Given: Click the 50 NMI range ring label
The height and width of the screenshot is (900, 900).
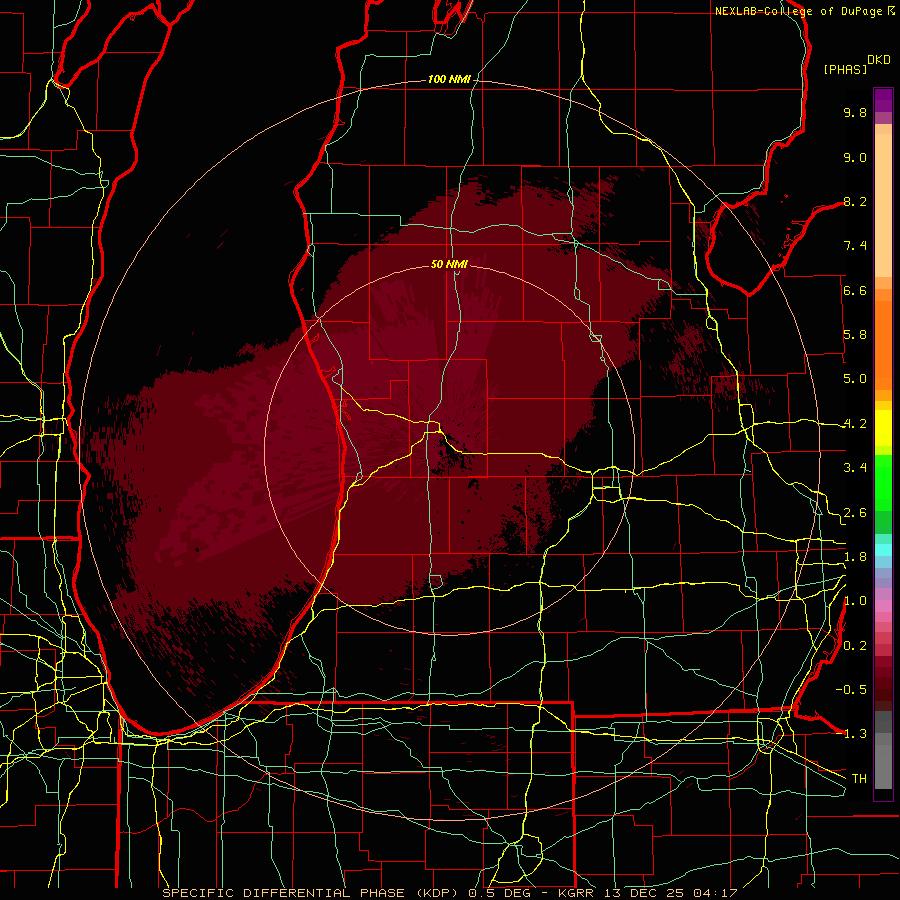Looking at the screenshot, I should click(x=449, y=264).
